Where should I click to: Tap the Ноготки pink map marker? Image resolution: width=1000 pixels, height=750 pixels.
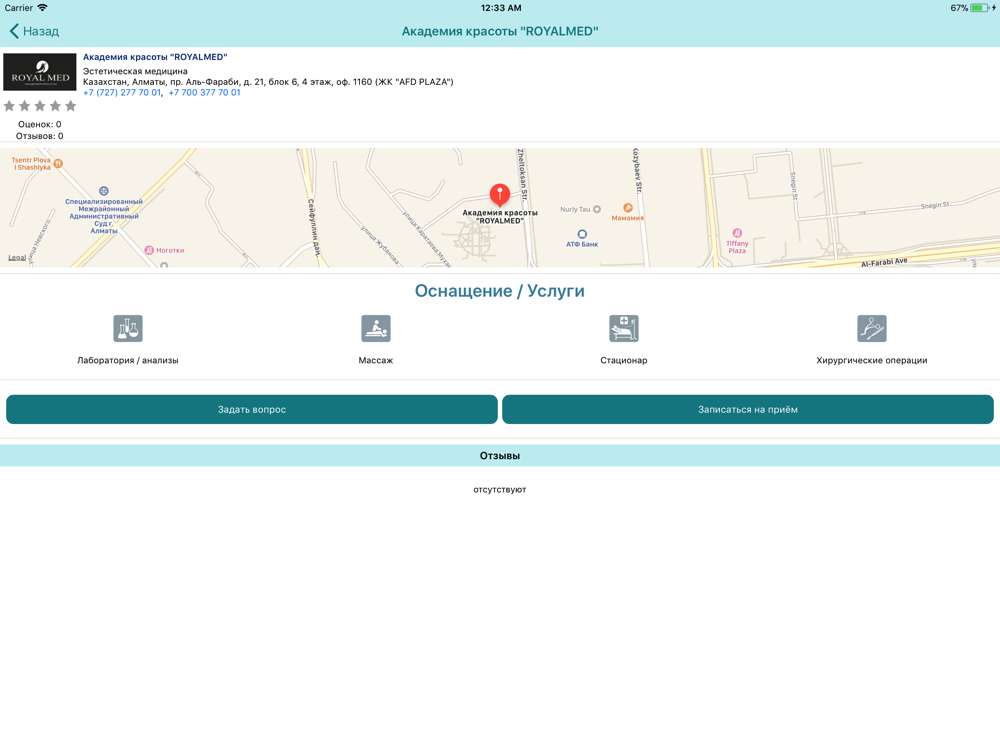[149, 250]
